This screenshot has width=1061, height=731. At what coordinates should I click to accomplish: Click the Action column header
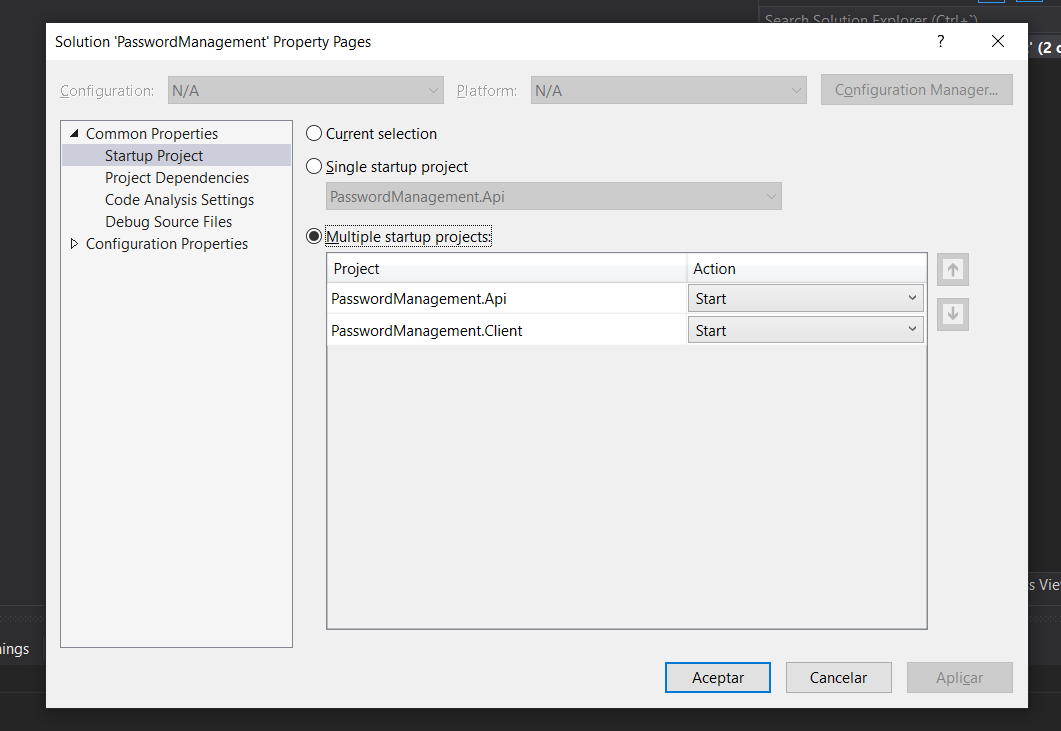[x=807, y=269]
